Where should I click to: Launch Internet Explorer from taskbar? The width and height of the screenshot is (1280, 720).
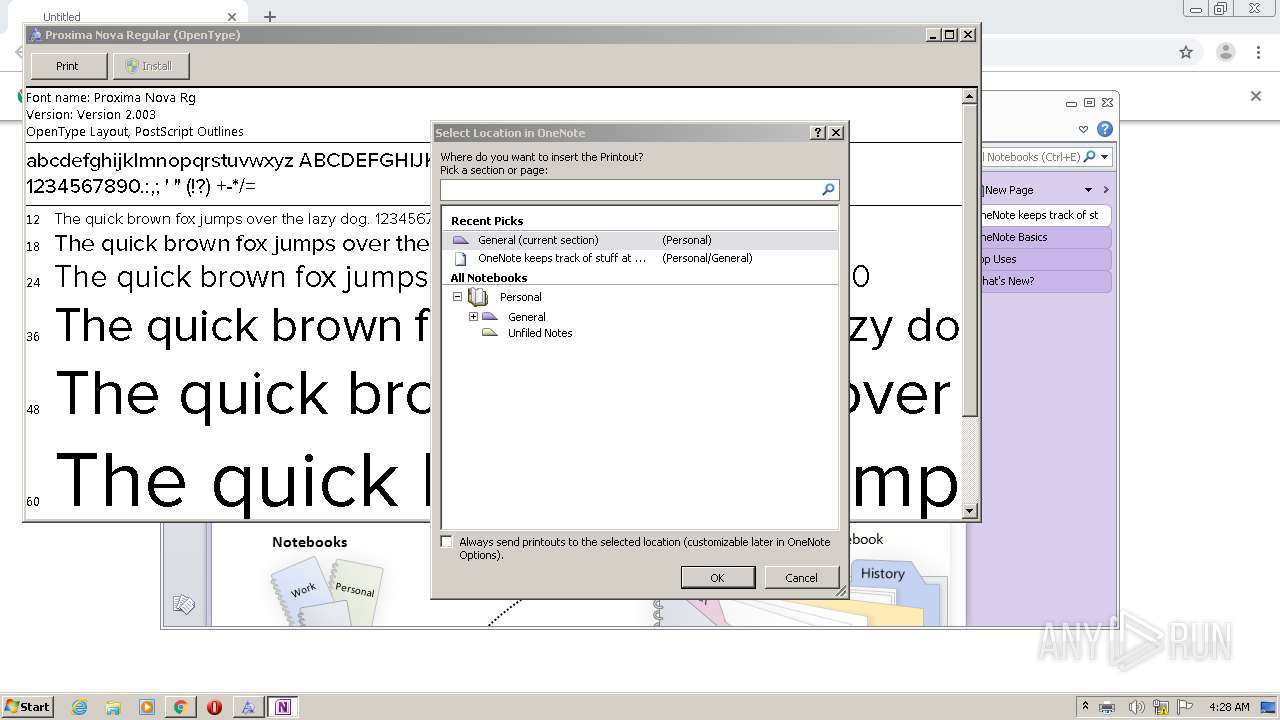coord(79,707)
